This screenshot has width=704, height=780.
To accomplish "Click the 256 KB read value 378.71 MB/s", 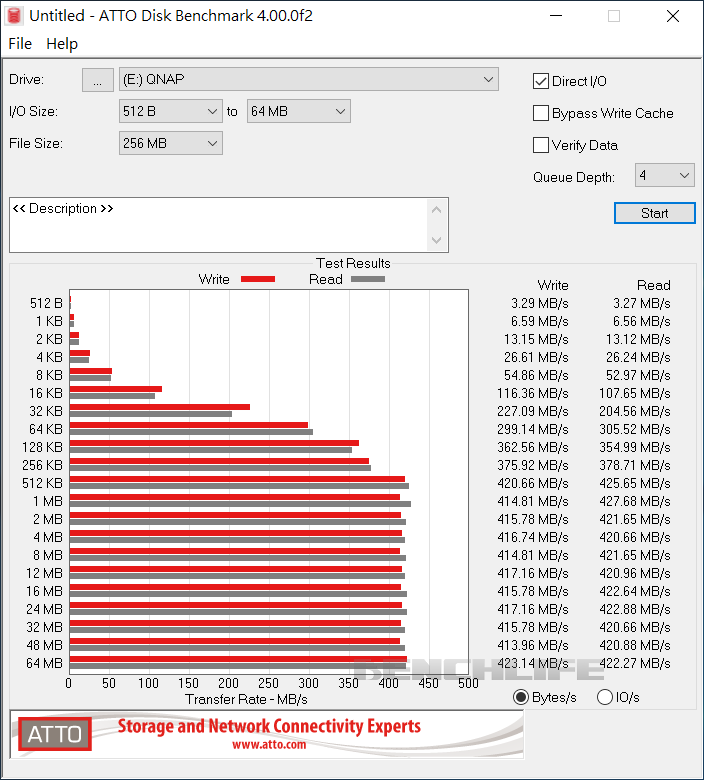I will tap(635, 466).
